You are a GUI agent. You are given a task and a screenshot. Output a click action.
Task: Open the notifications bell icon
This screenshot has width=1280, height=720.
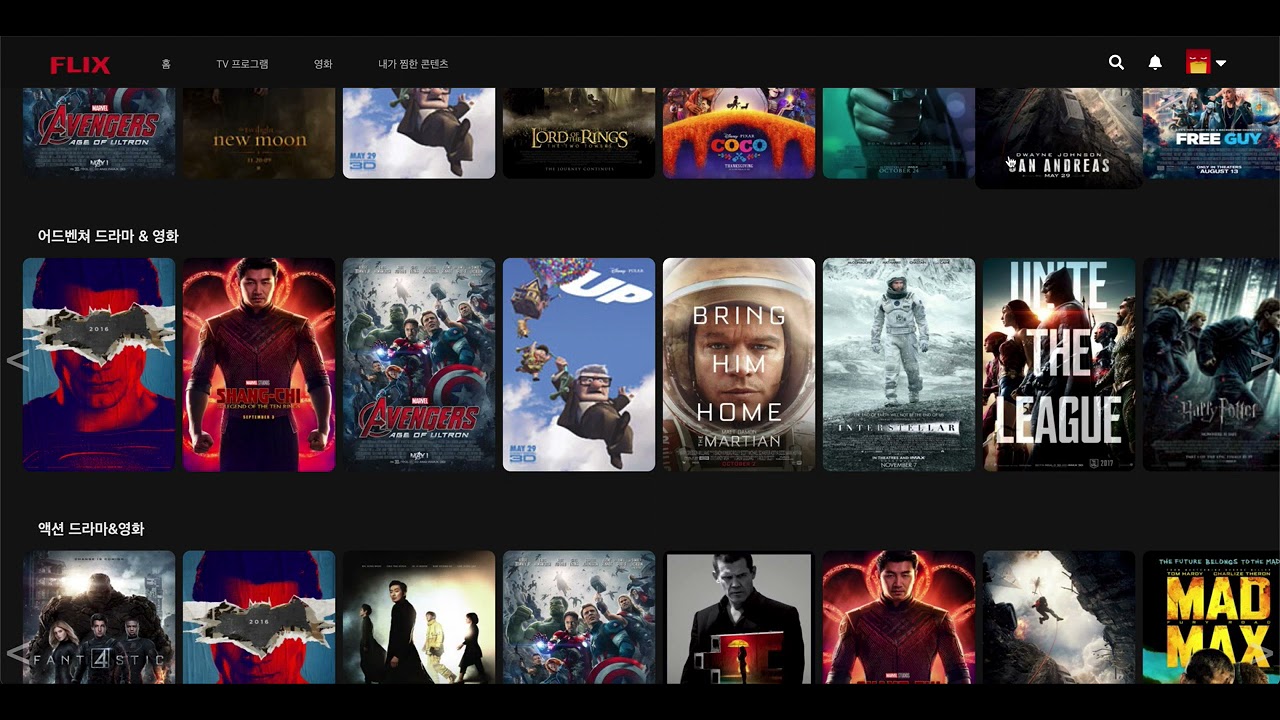pyautogui.click(x=1155, y=63)
